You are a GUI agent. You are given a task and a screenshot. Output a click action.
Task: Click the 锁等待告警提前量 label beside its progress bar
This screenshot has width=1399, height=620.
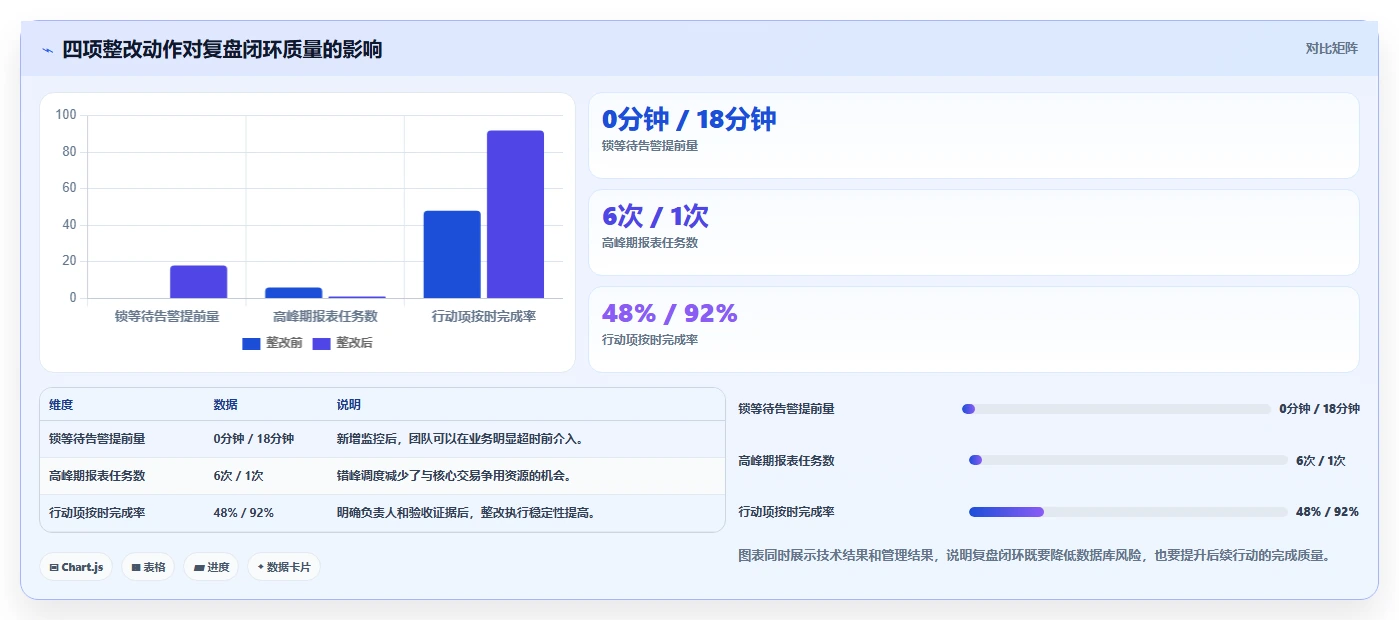click(786, 409)
